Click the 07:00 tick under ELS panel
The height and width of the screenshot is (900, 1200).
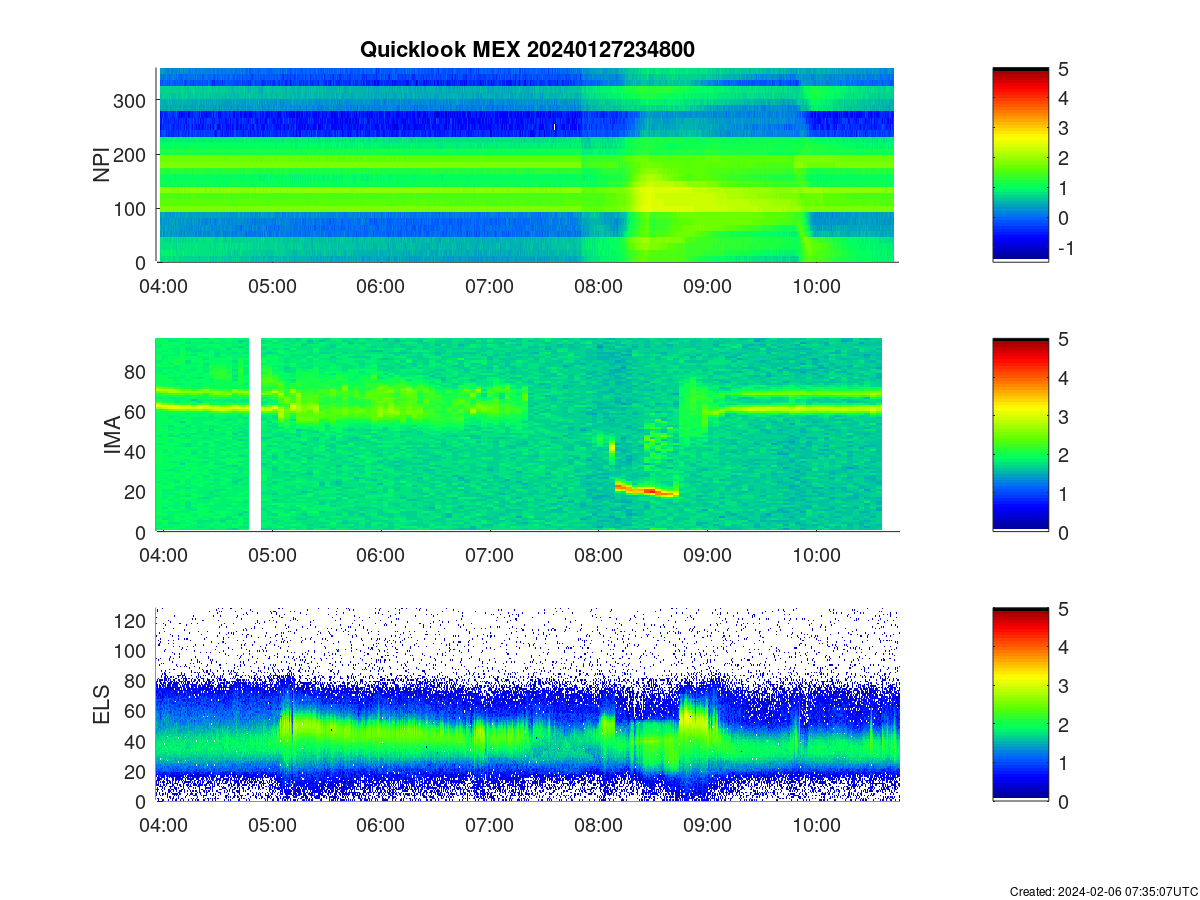pyautogui.click(x=490, y=825)
